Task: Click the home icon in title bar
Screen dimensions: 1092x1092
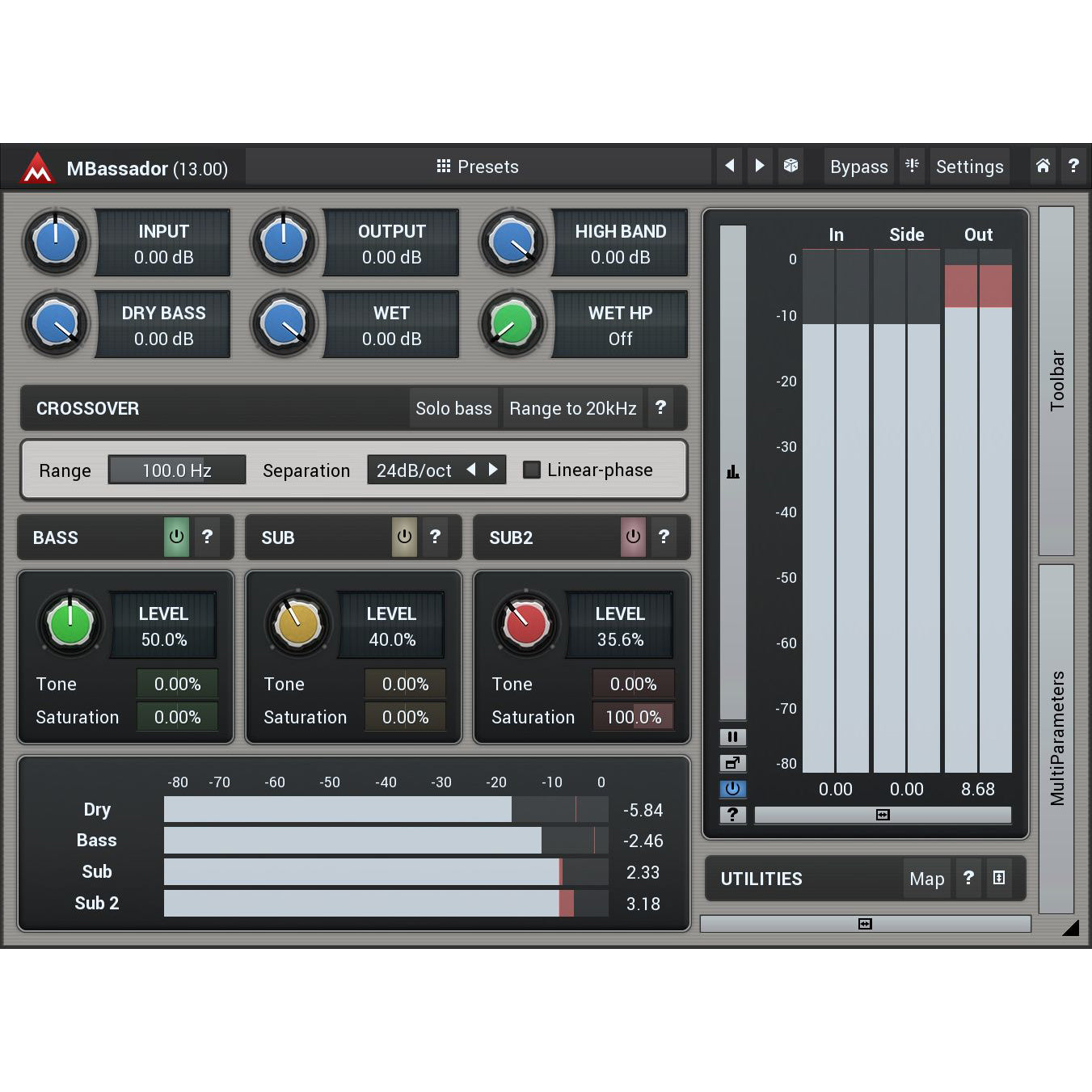Action: click(x=1043, y=166)
